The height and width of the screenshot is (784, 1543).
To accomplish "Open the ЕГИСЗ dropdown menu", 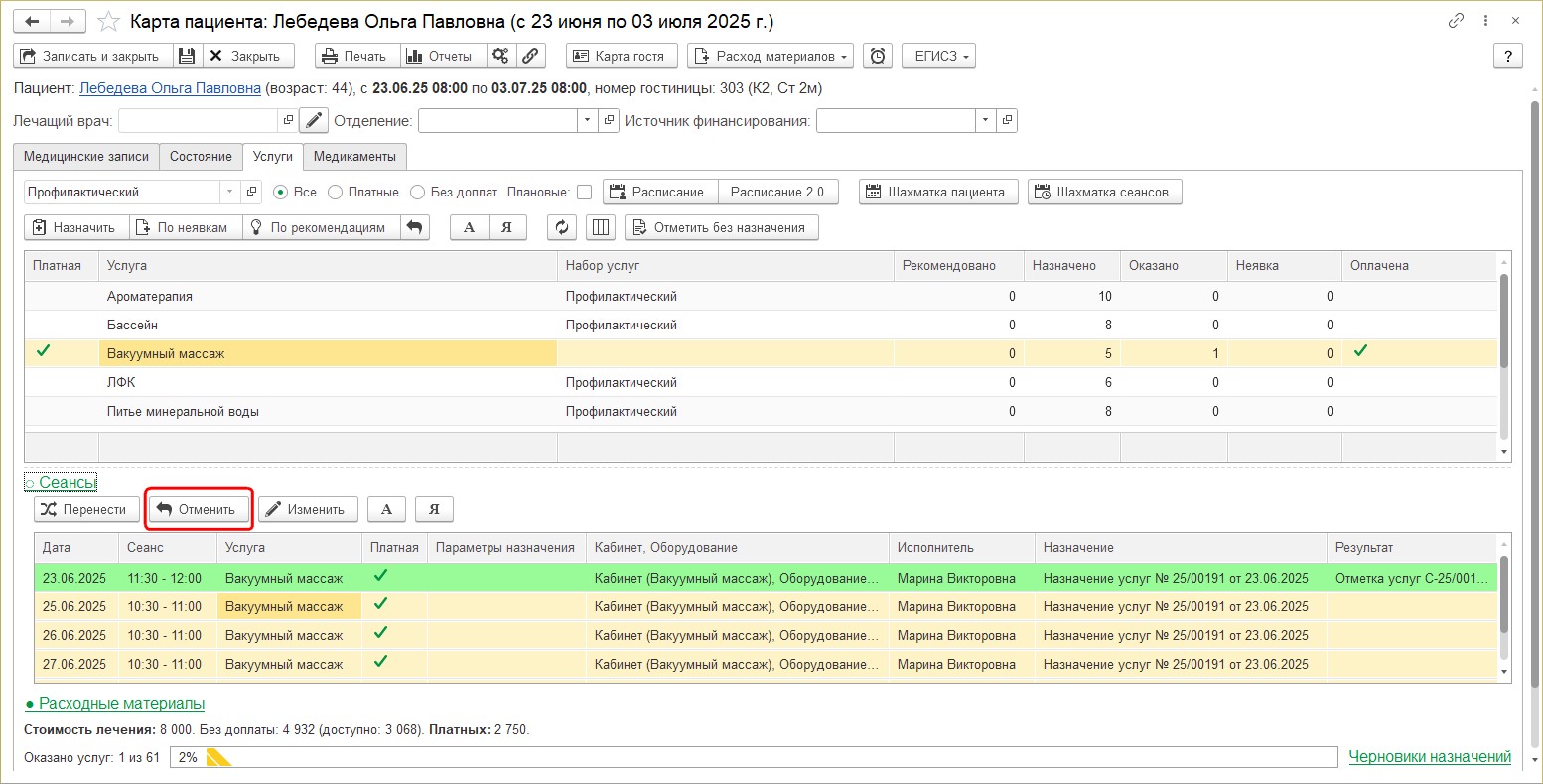I will (x=938, y=56).
